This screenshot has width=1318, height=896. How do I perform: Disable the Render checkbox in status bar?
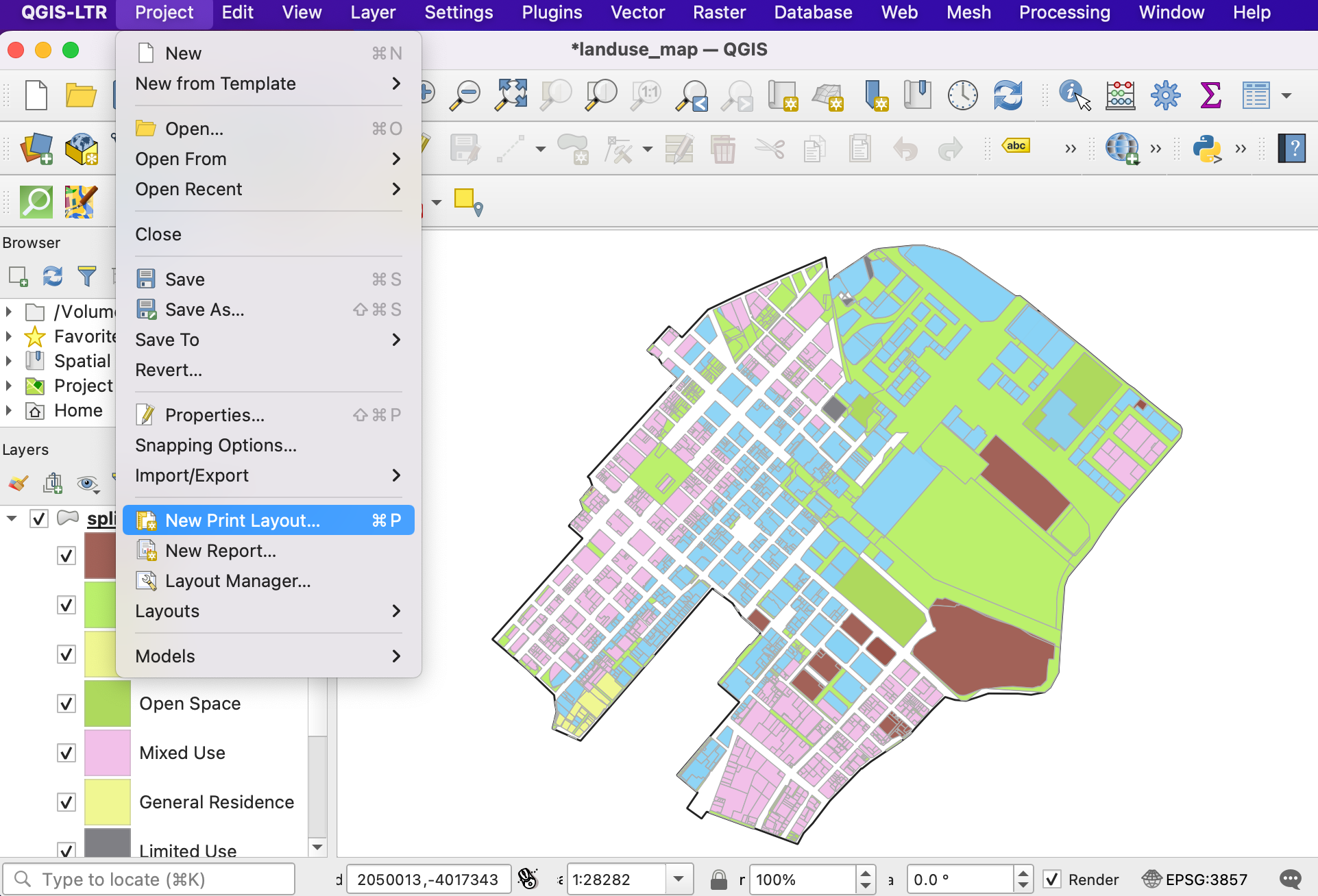point(1052,879)
